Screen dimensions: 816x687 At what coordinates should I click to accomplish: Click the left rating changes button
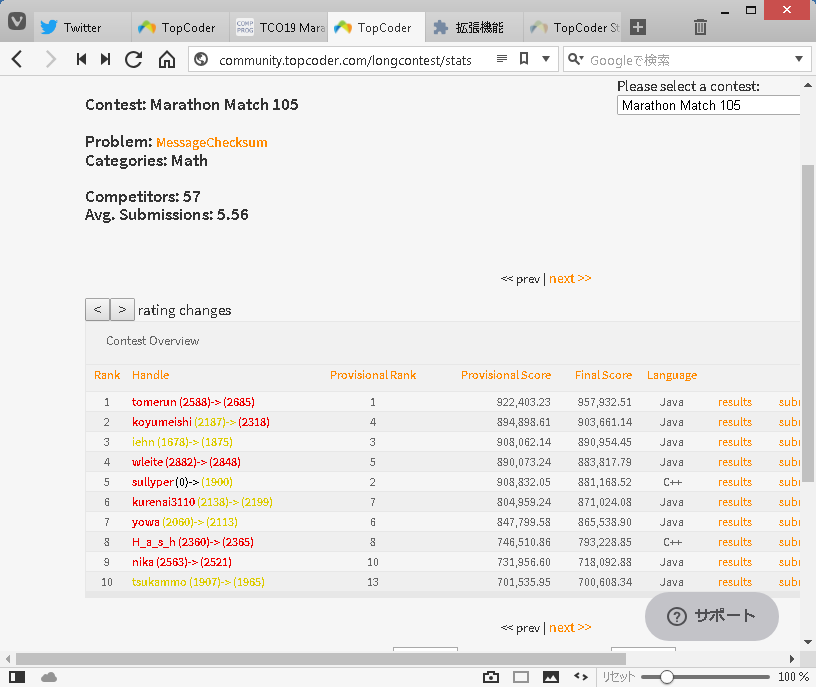point(97,309)
